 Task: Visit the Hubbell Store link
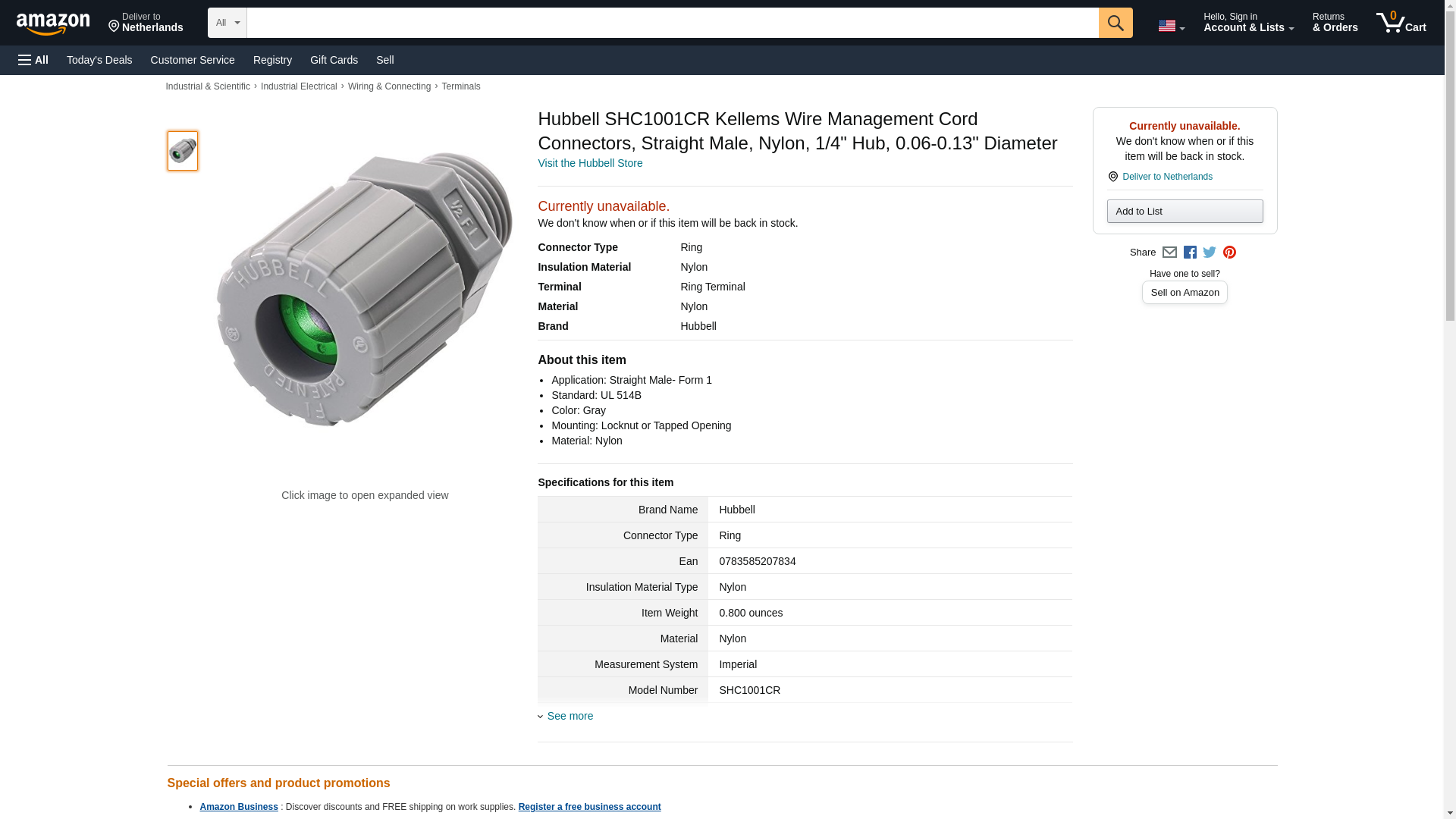coord(590,163)
